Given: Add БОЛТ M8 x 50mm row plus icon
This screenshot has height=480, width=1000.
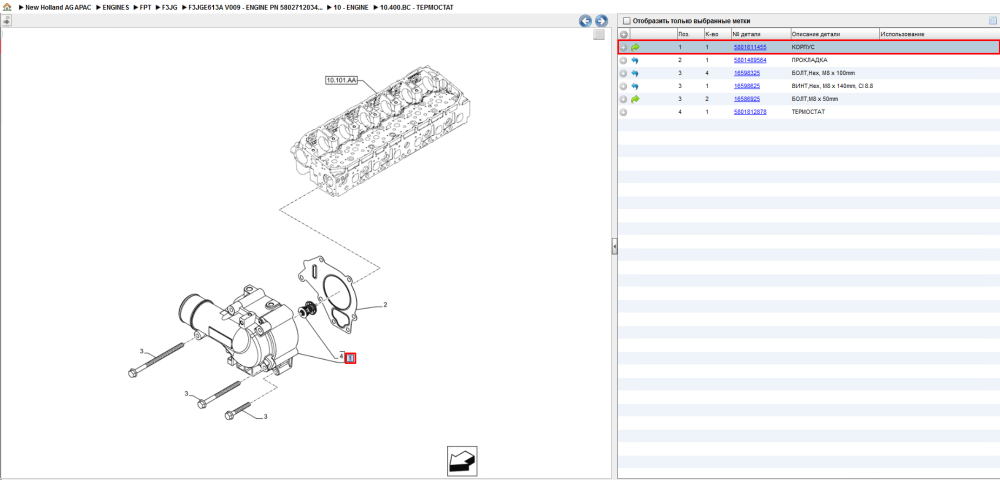Looking at the screenshot, I should point(624,99).
